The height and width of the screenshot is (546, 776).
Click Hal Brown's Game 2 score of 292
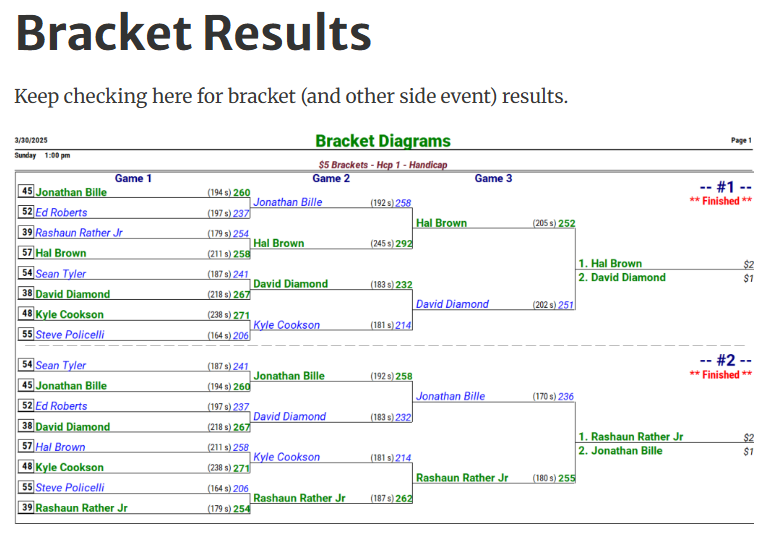tap(403, 243)
